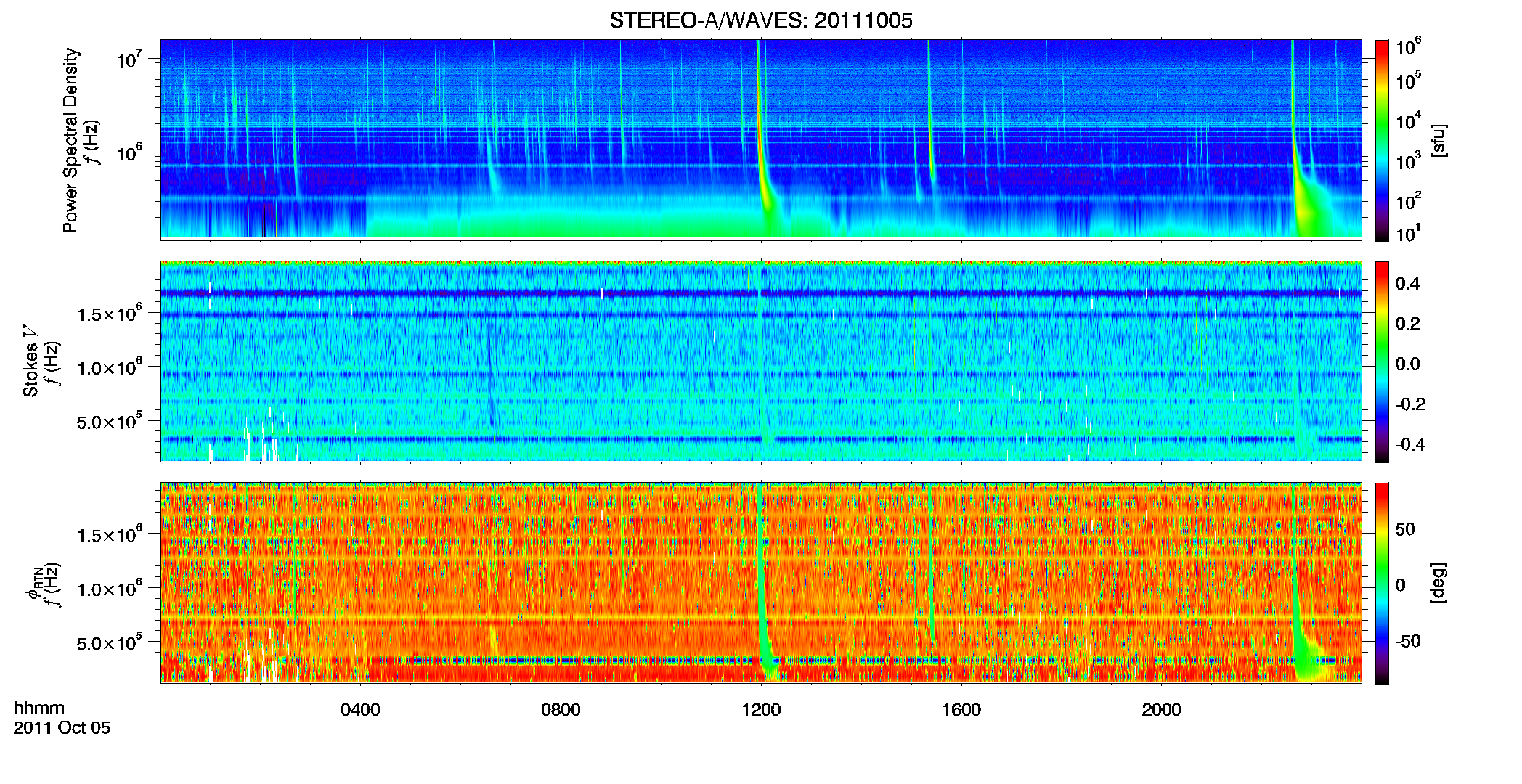Click the 1200 time tick label
Viewport: 1522px width, 784px height.
[x=761, y=710]
